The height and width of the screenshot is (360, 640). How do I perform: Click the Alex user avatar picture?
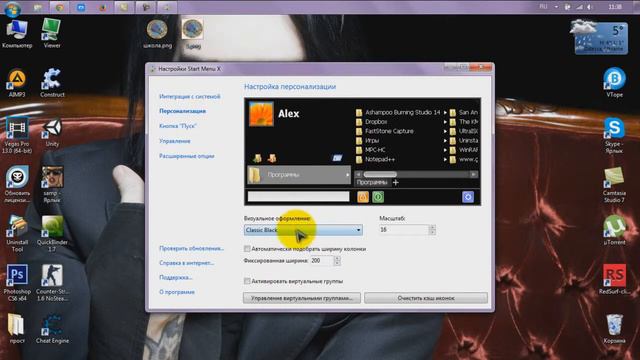[x=261, y=114]
